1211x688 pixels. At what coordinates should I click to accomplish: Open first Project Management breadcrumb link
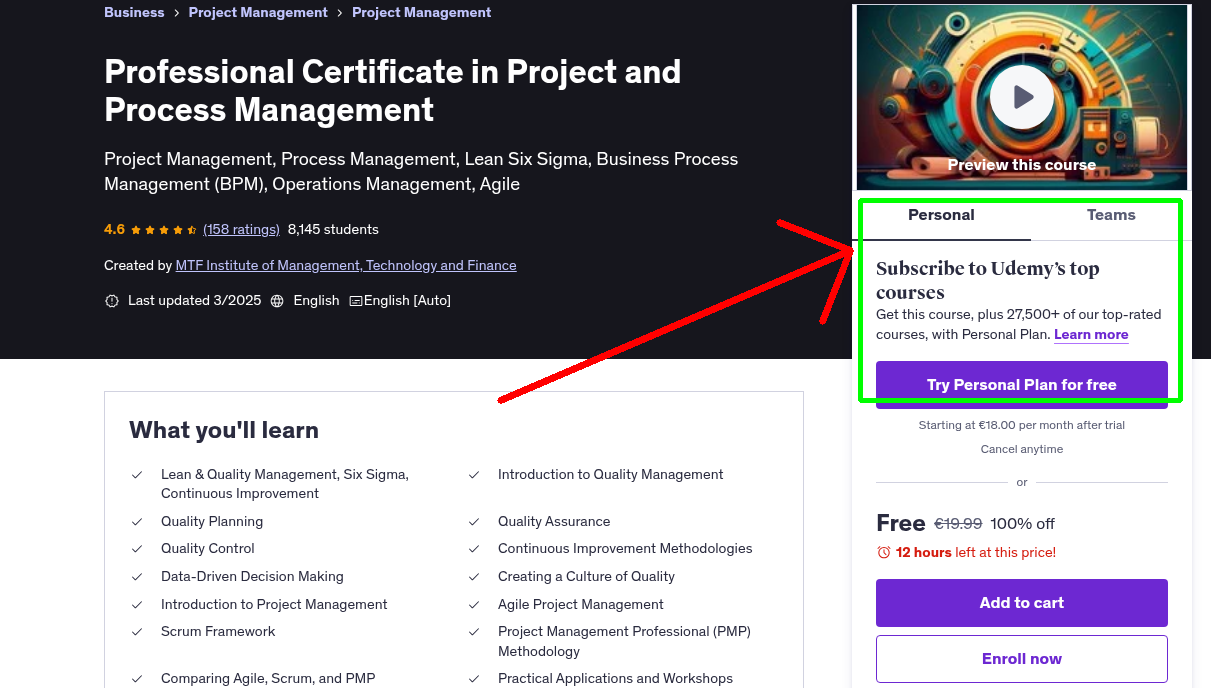(x=258, y=12)
